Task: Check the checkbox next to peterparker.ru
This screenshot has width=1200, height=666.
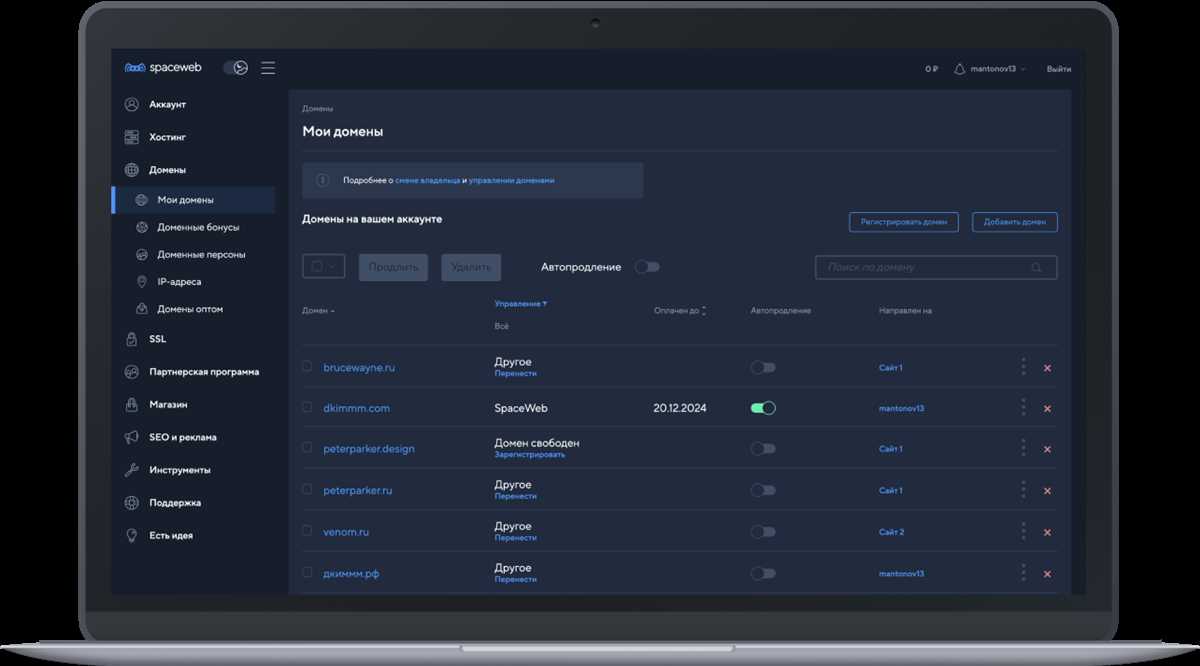Action: [307, 489]
